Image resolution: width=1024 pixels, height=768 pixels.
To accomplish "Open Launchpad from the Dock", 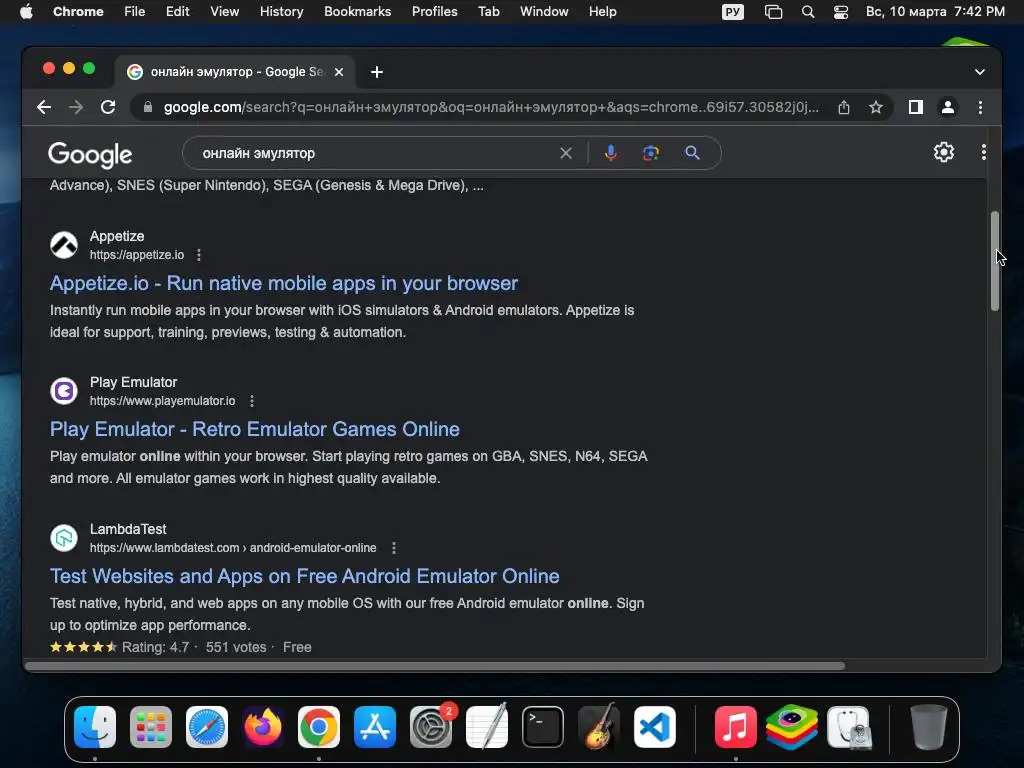I will coord(151,726).
